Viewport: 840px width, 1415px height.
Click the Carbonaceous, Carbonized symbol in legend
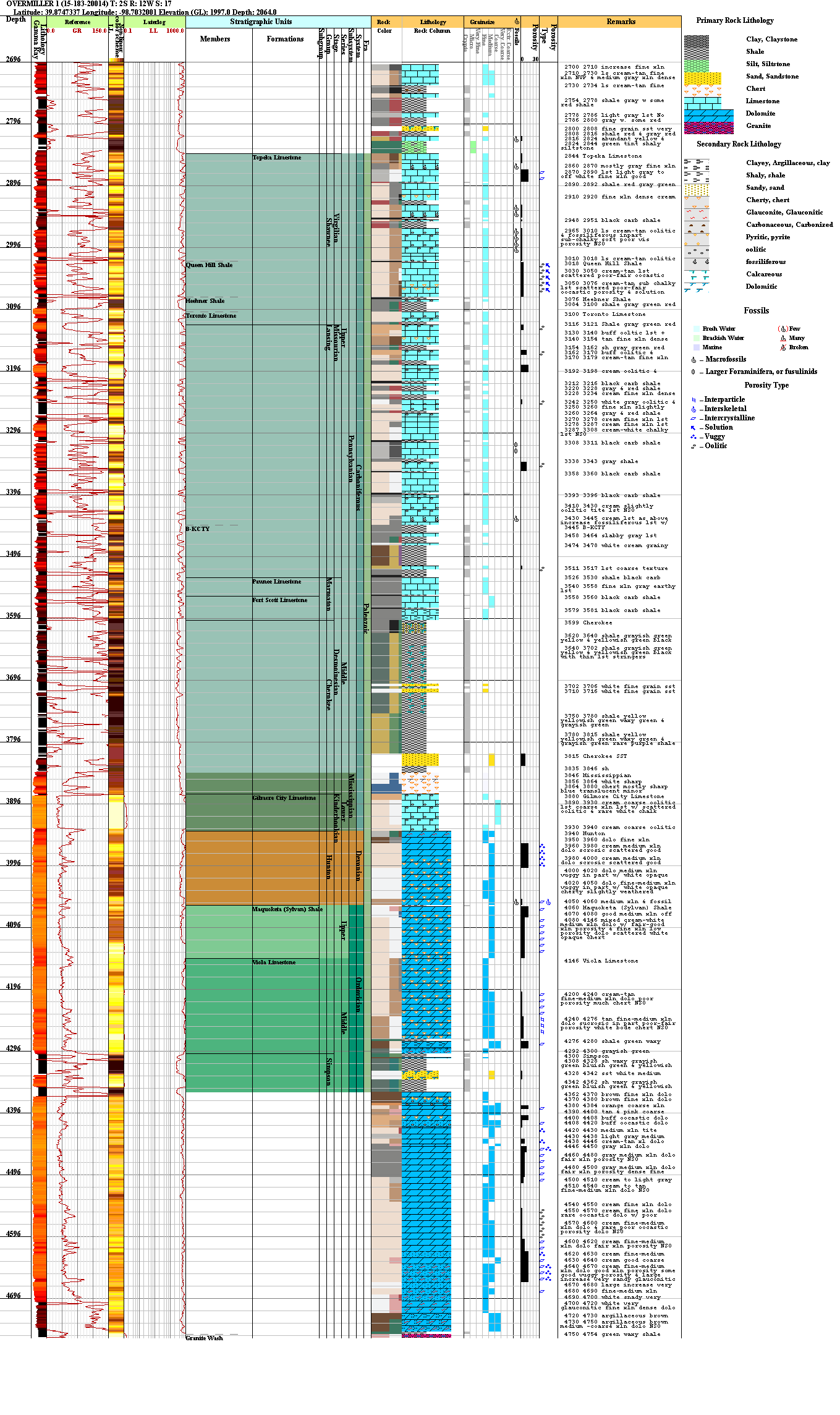(696, 226)
